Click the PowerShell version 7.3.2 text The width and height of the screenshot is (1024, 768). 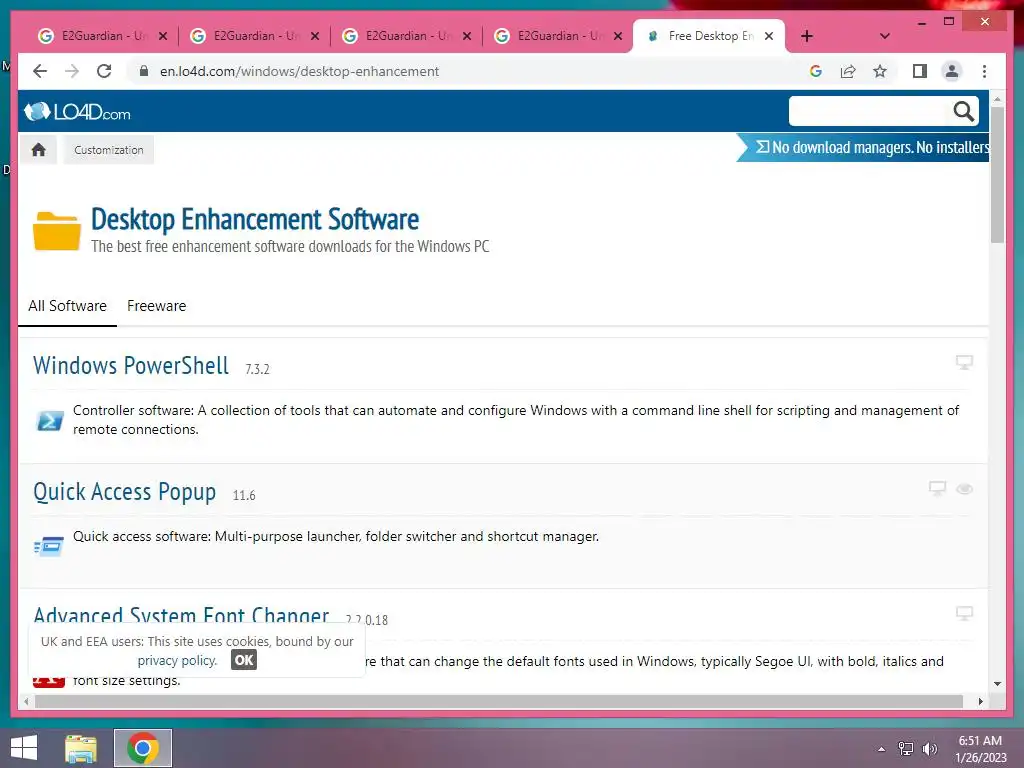coord(257,369)
